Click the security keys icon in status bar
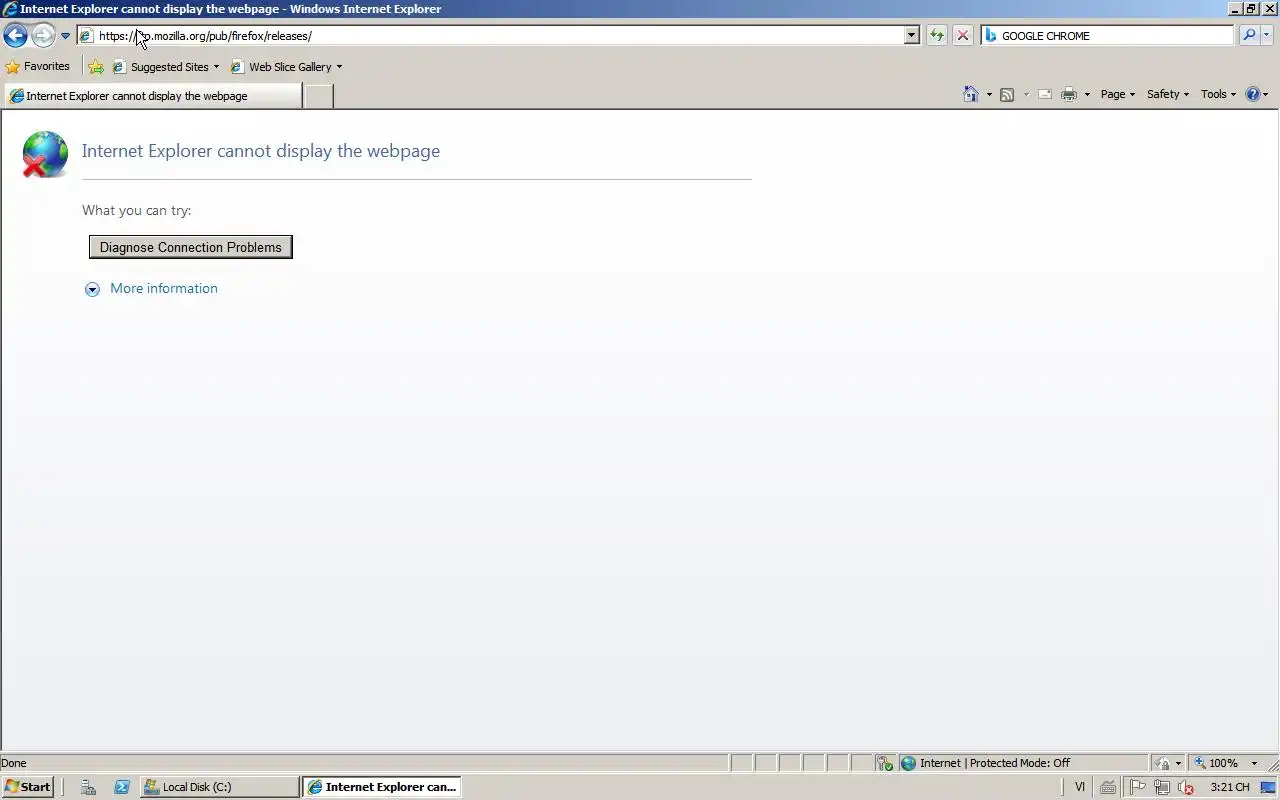Screen dimensions: 1280x800 885,763
